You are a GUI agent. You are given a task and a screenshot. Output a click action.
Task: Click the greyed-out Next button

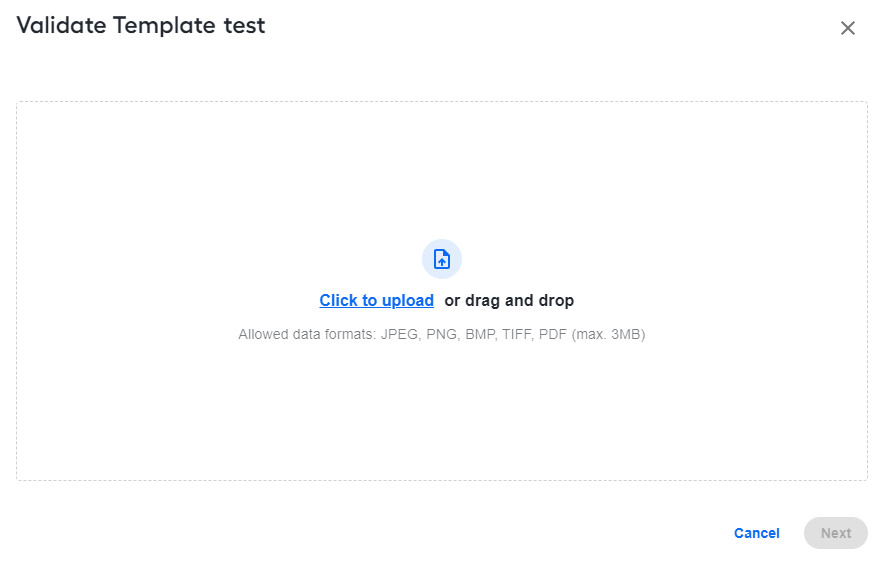[x=836, y=533]
